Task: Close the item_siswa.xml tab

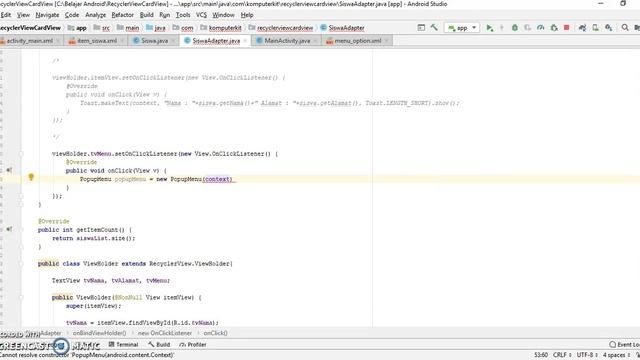Action: [122, 41]
